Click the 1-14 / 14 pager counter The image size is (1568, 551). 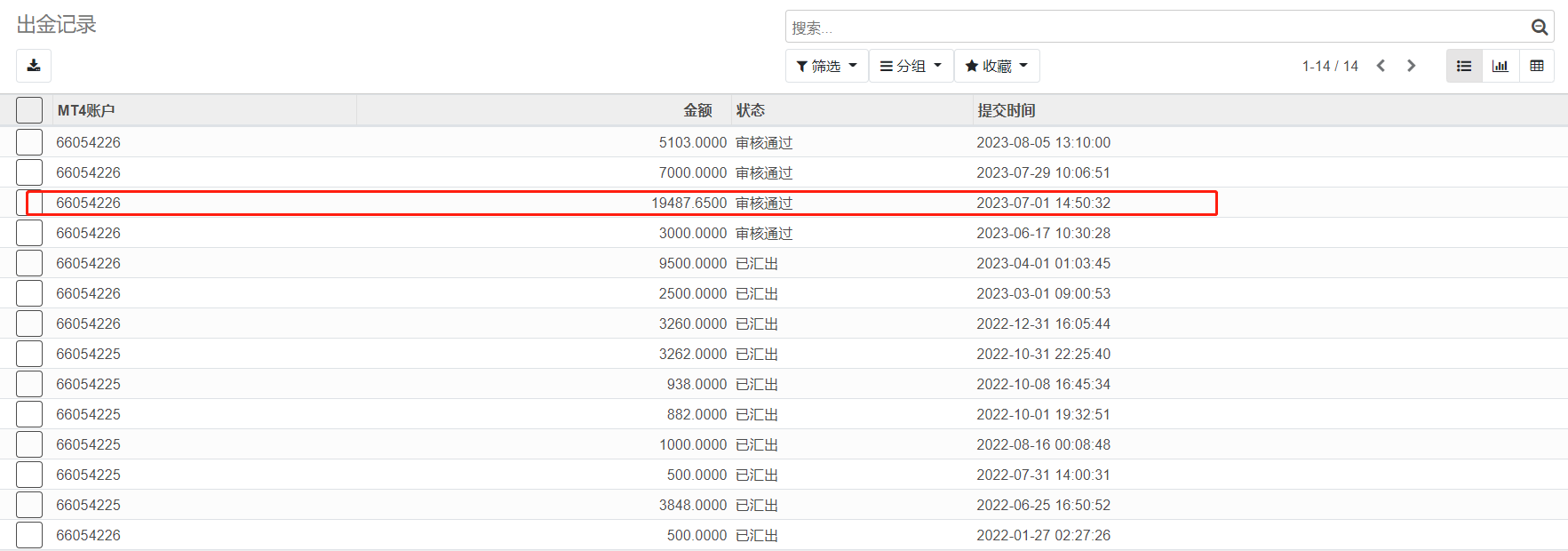(x=1330, y=66)
